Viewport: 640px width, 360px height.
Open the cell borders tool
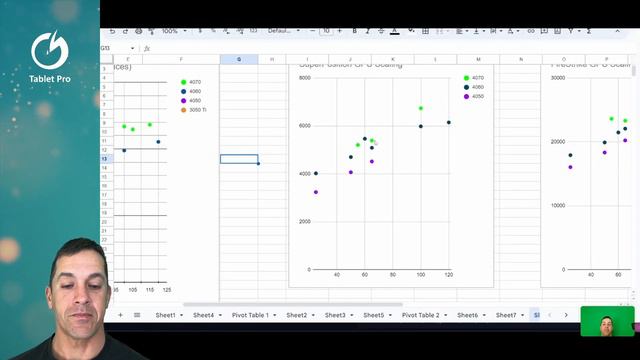425,31
